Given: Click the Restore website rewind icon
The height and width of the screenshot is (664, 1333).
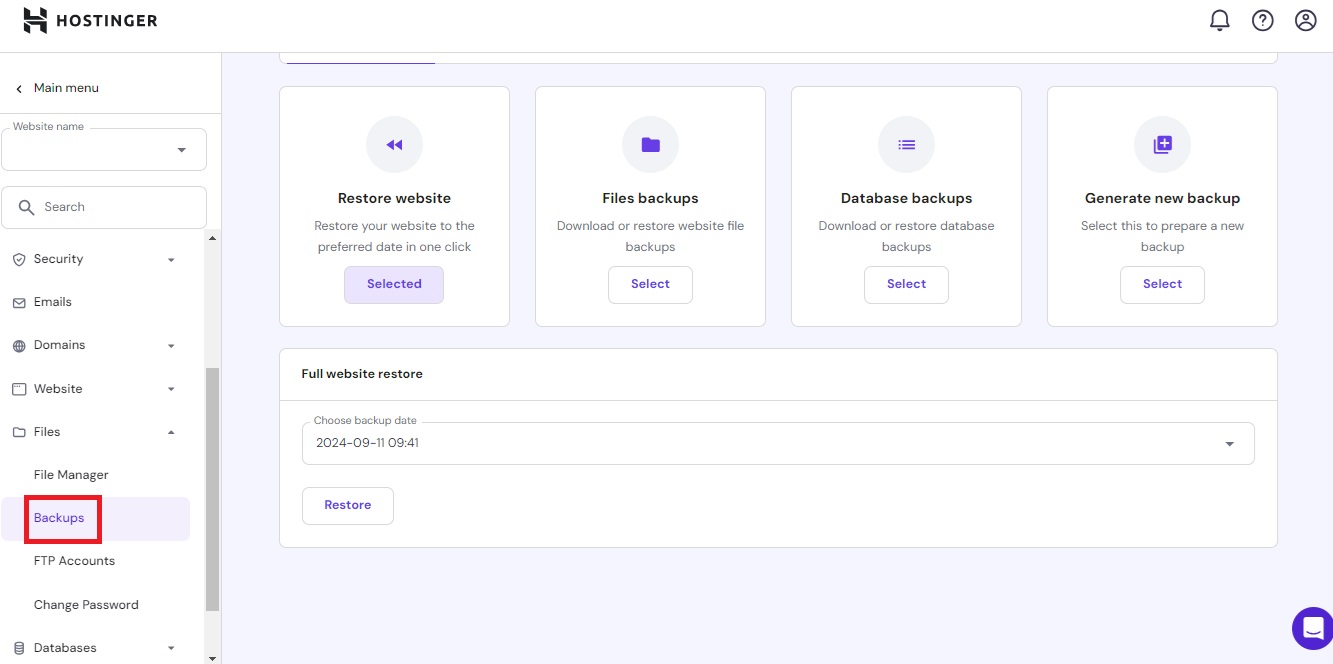Looking at the screenshot, I should pyautogui.click(x=394, y=145).
